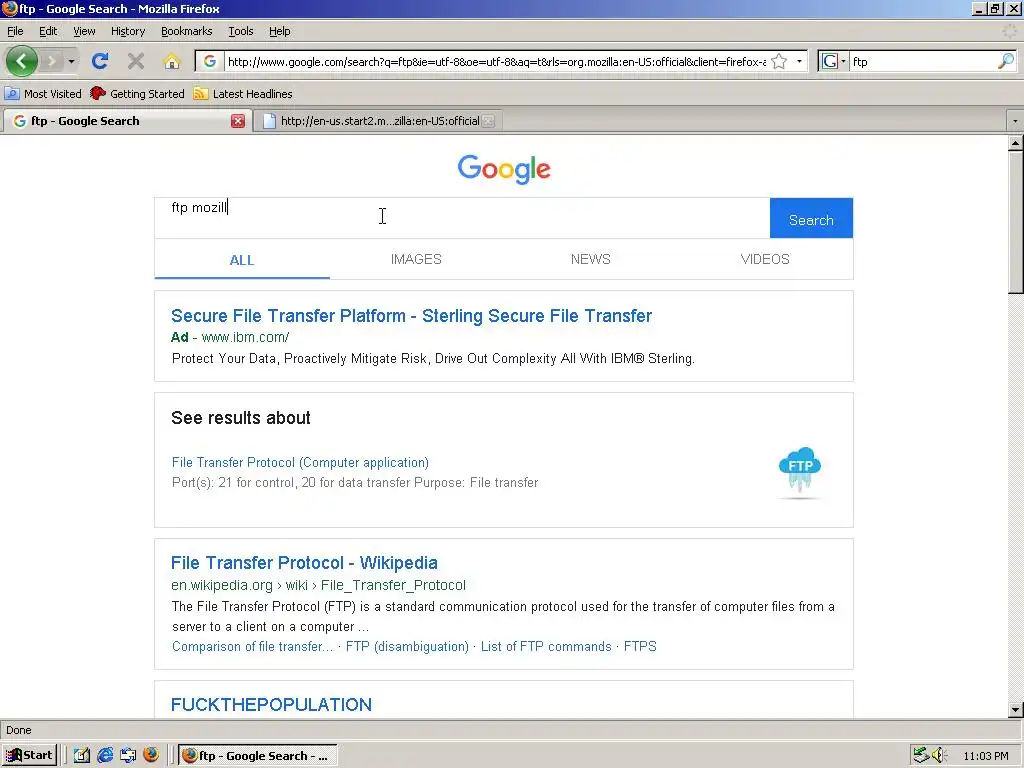Image resolution: width=1024 pixels, height=768 pixels.
Task: Open File Transfer Protocol (Computer application) link
Action: tap(300, 462)
